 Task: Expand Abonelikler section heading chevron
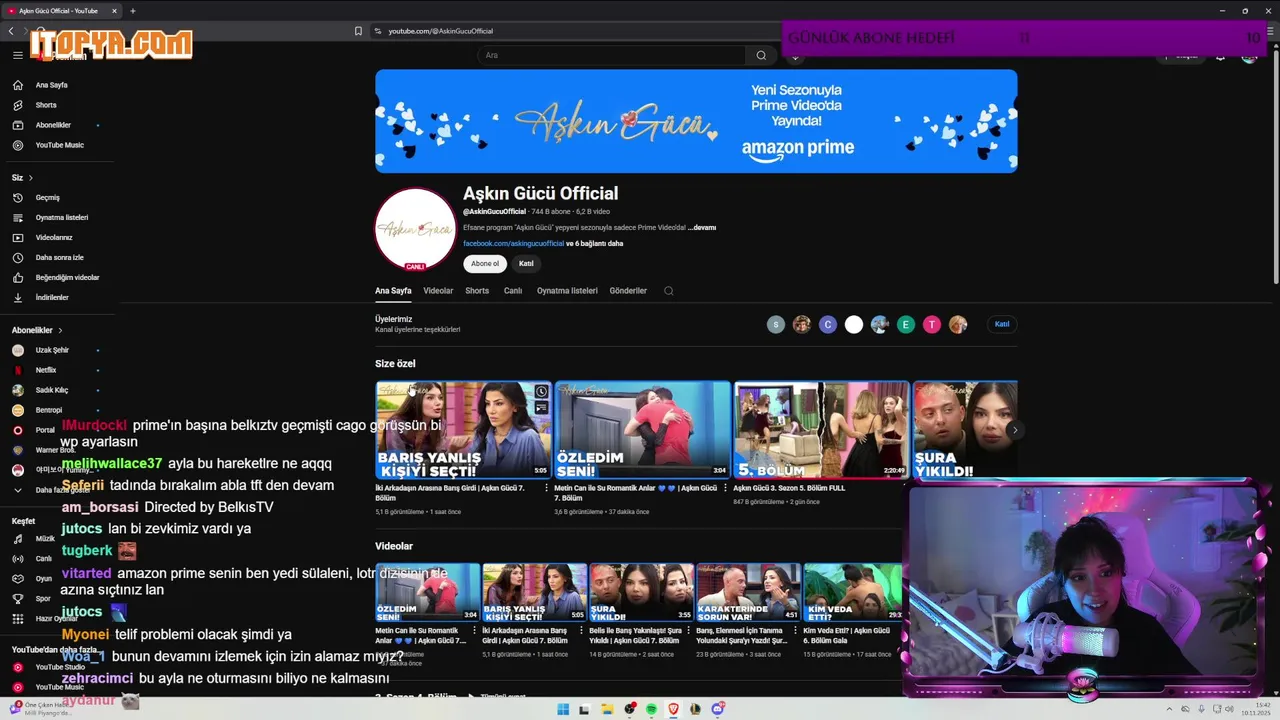[60, 330]
